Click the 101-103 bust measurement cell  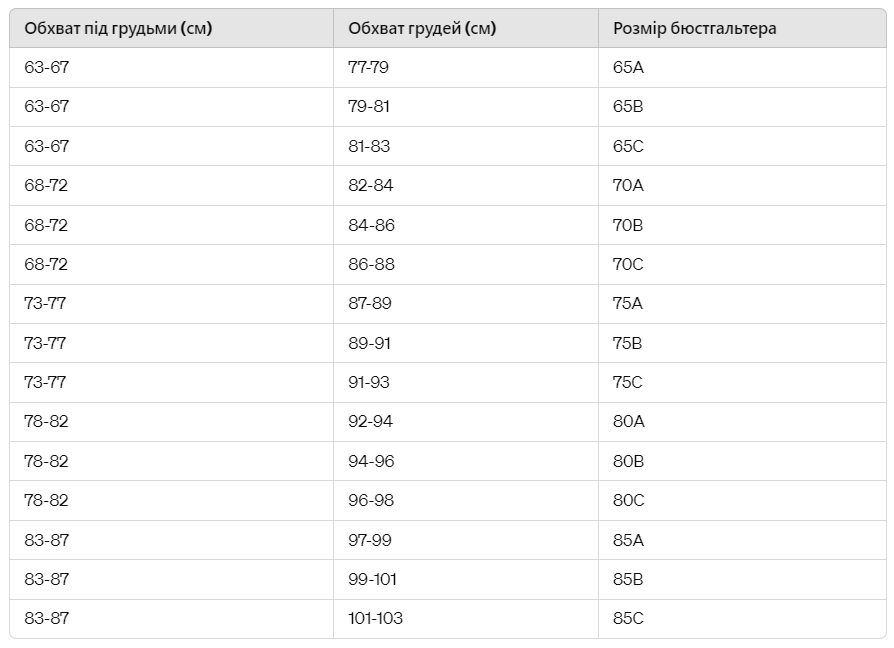coord(375,618)
